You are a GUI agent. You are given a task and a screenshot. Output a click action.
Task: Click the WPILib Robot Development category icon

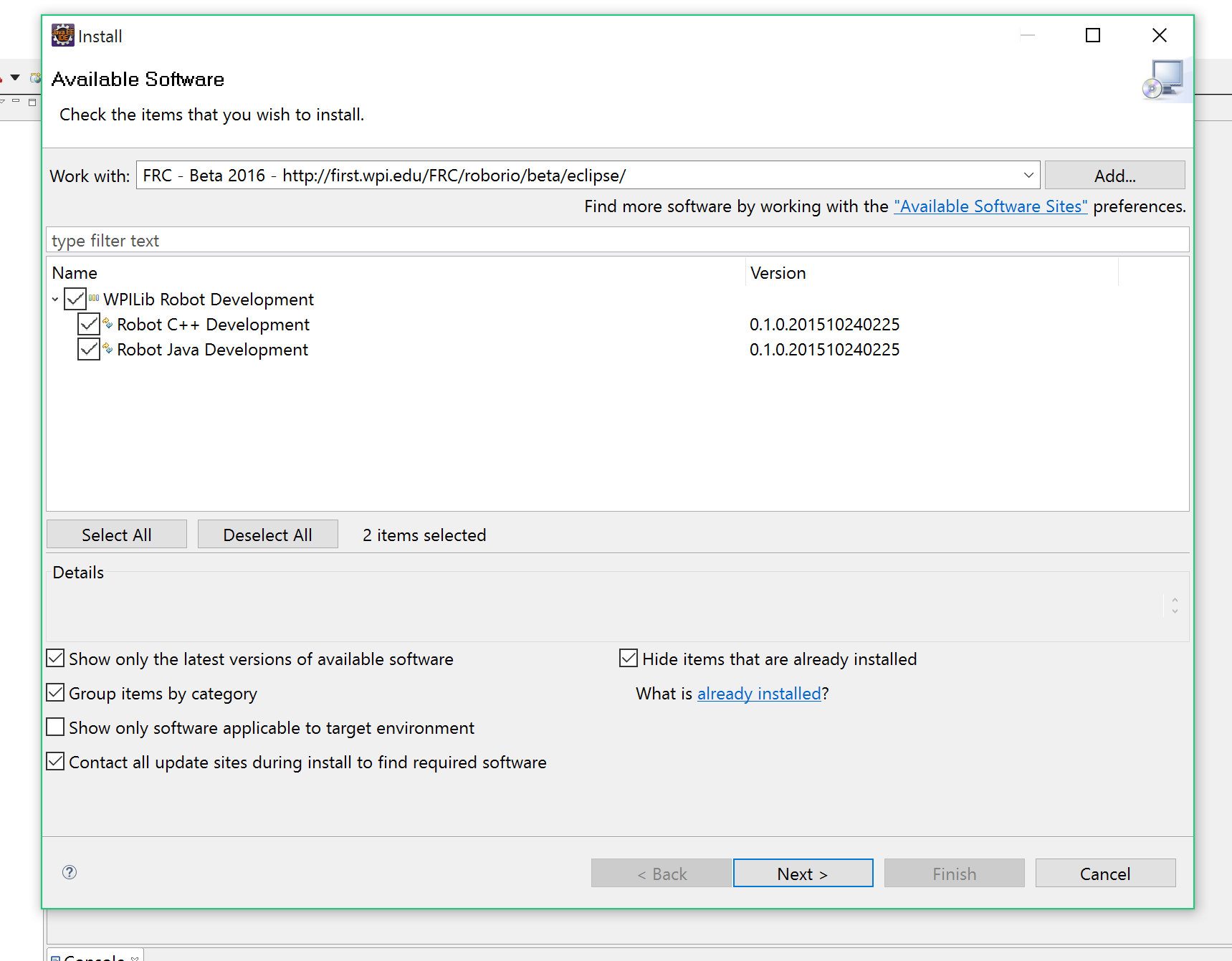click(x=94, y=299)
